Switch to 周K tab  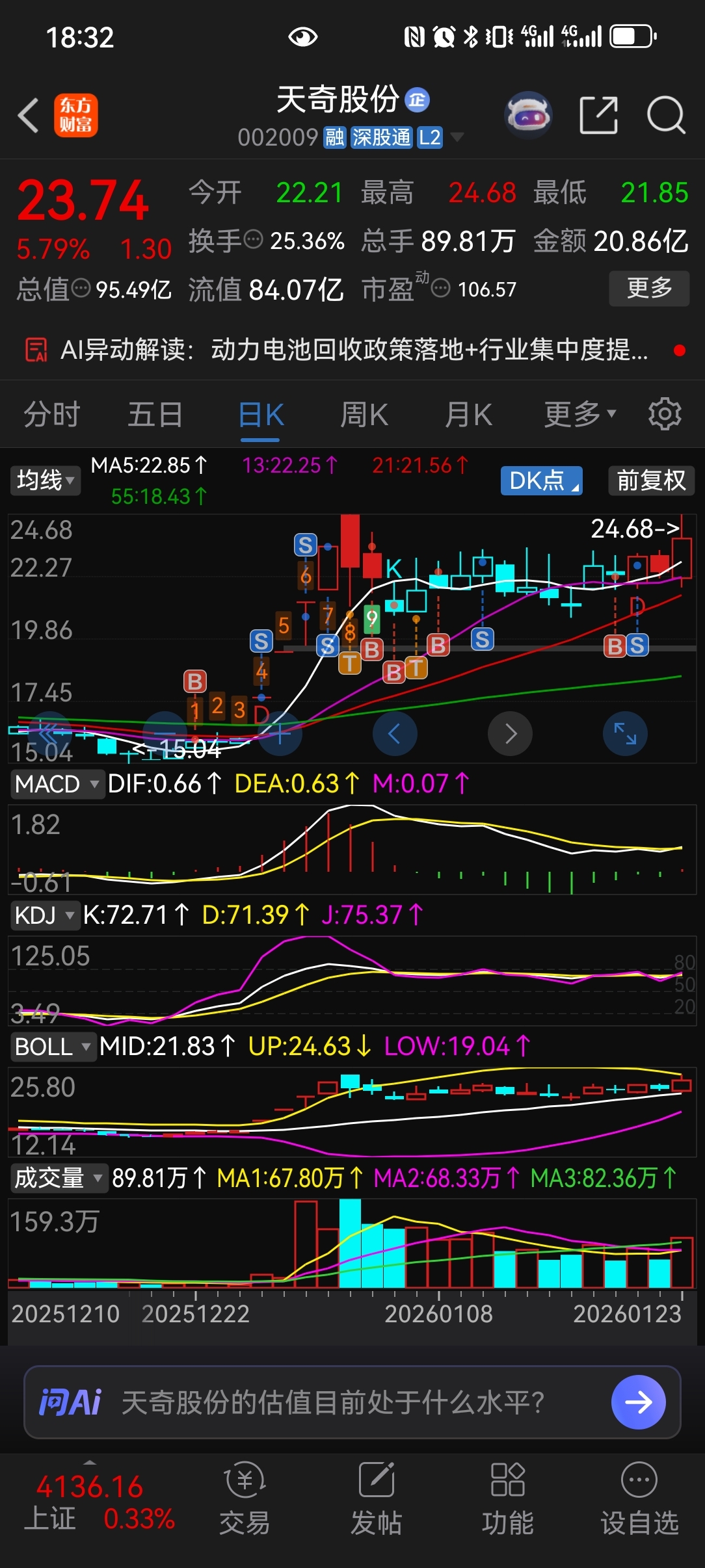364,414
